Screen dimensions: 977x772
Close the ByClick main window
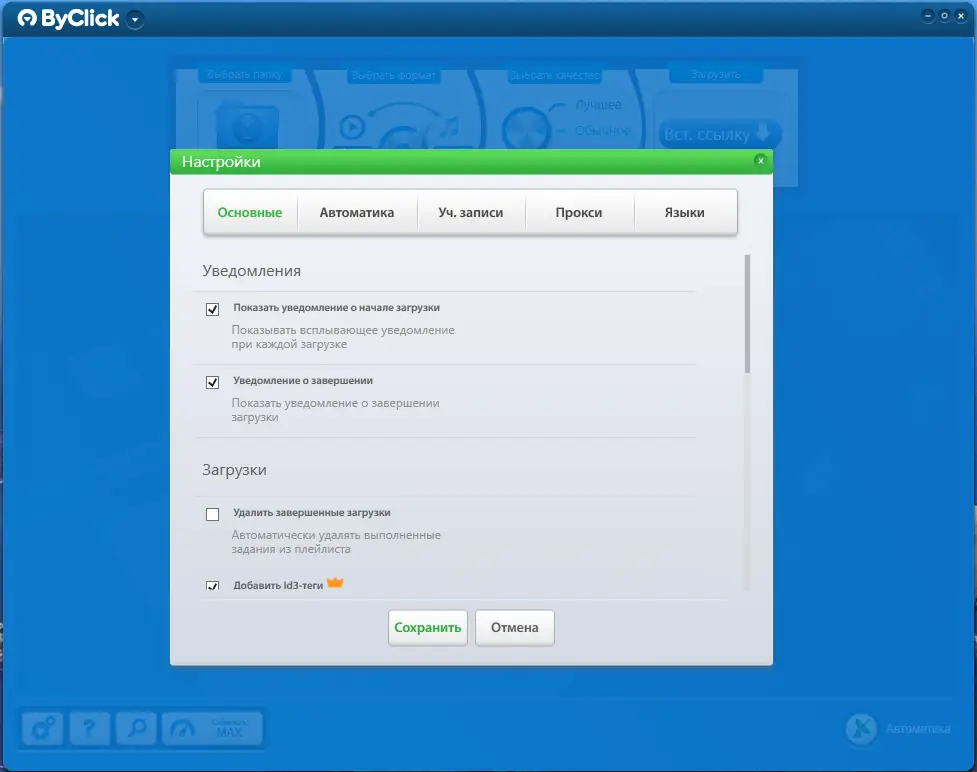click(961, 16)
